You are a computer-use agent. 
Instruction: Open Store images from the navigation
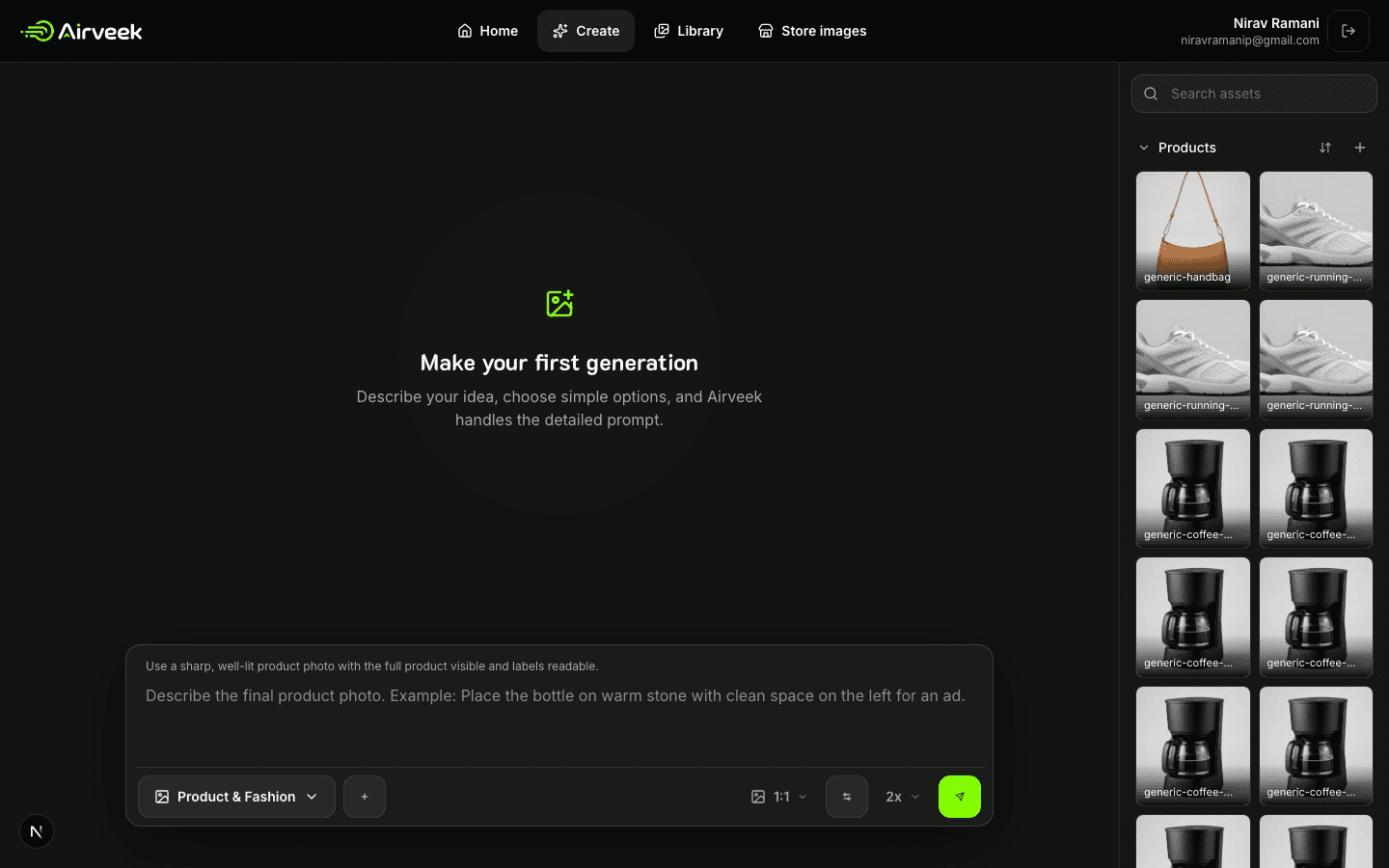812,31
